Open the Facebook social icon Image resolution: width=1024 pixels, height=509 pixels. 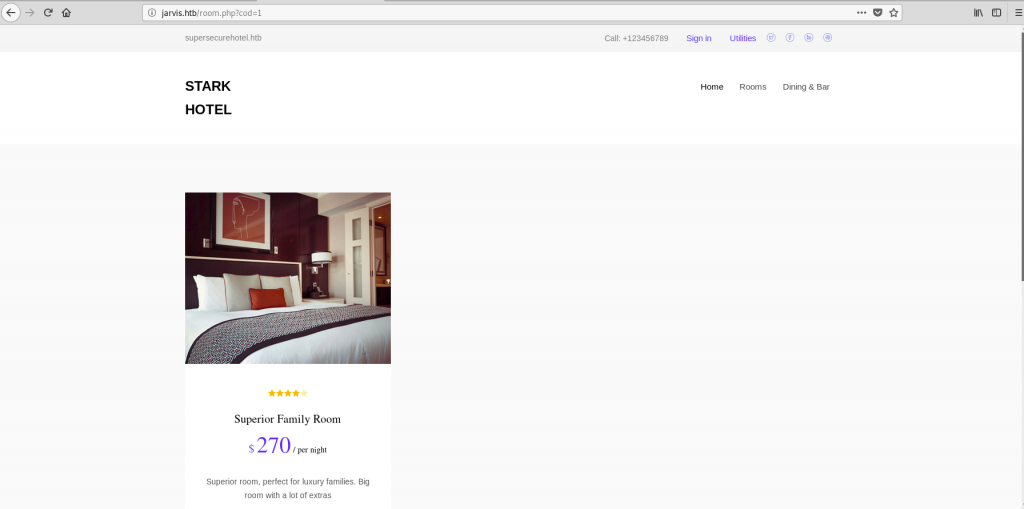point(790,38)
